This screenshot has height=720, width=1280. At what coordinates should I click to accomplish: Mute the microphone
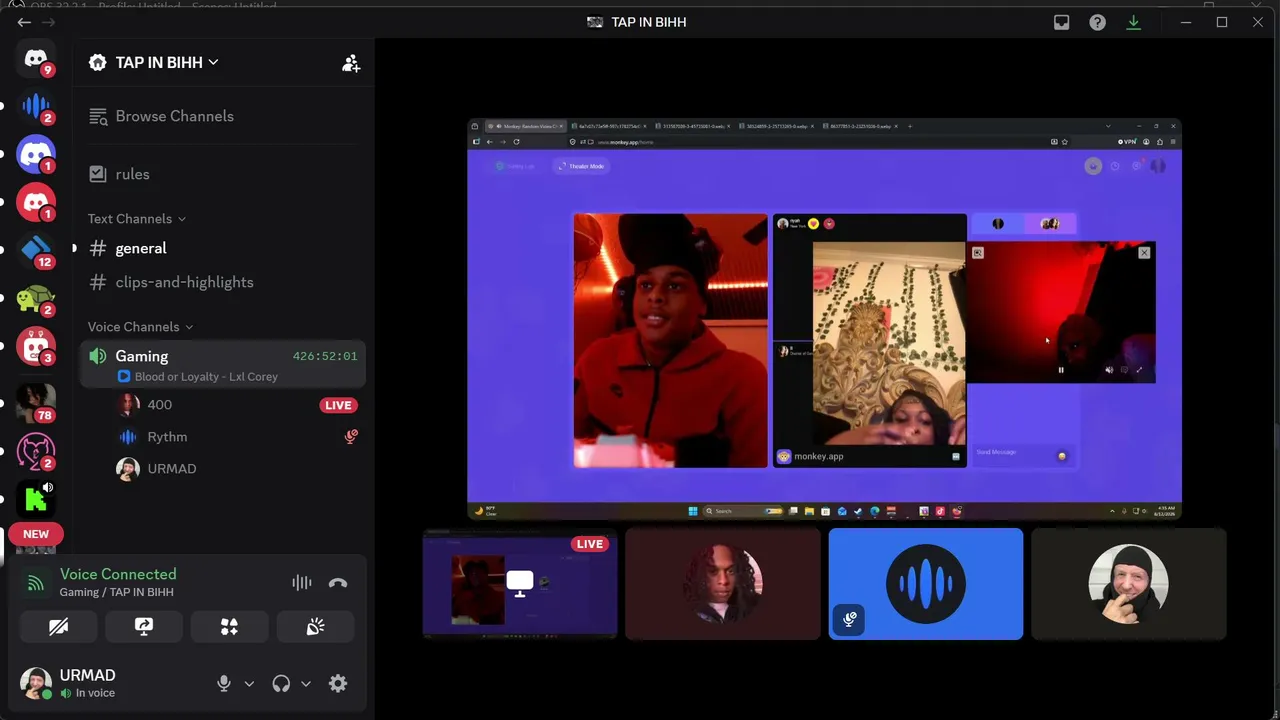coord(224,684)
